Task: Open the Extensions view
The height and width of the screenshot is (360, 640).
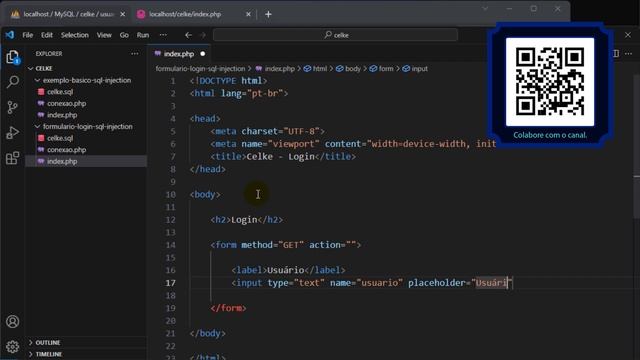Action: click(13, 158)
